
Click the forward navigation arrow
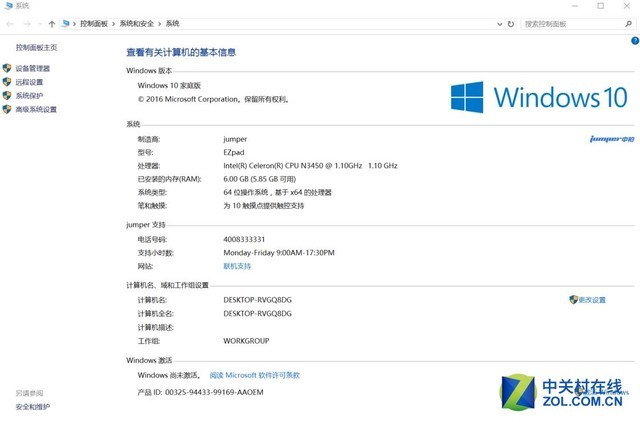pos(27,24)
